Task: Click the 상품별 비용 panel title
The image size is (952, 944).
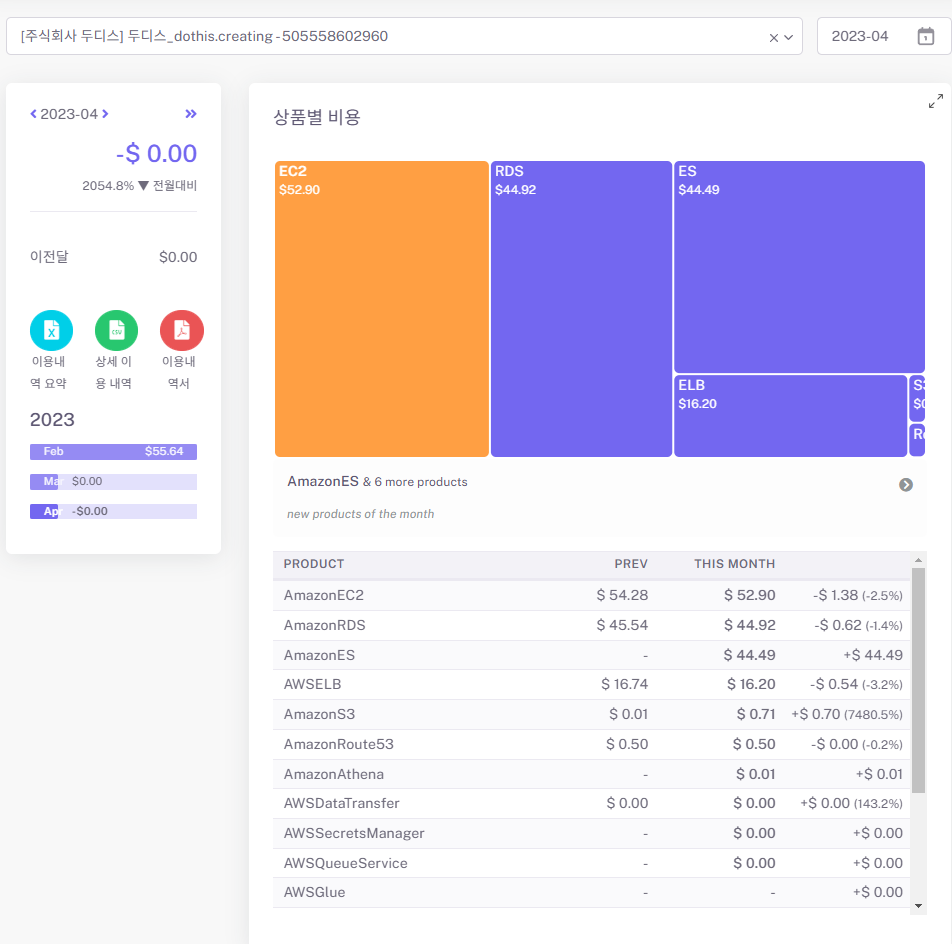Action: (317, 117)
